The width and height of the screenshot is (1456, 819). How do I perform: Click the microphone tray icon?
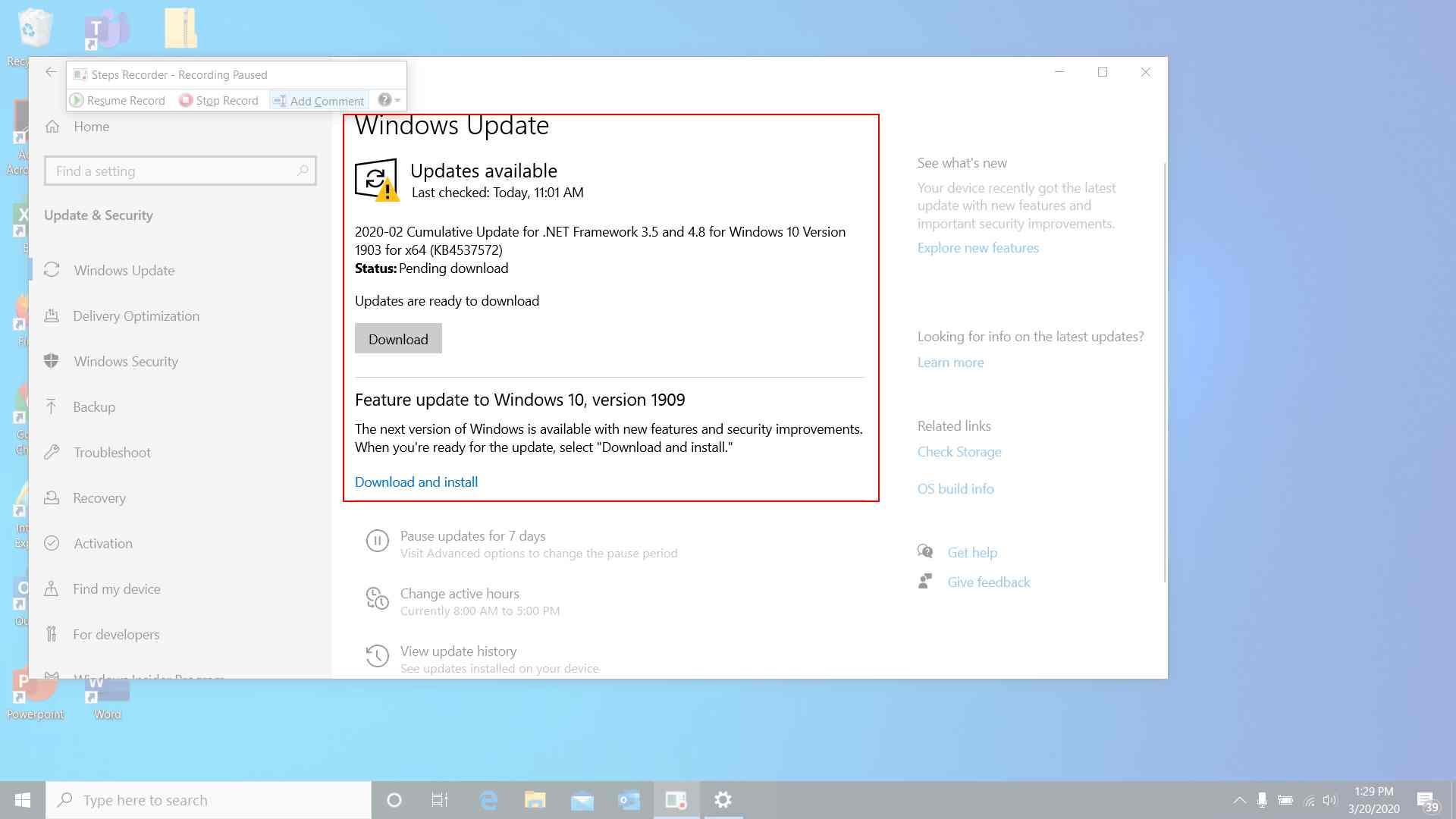click(x=1262, y=800)
